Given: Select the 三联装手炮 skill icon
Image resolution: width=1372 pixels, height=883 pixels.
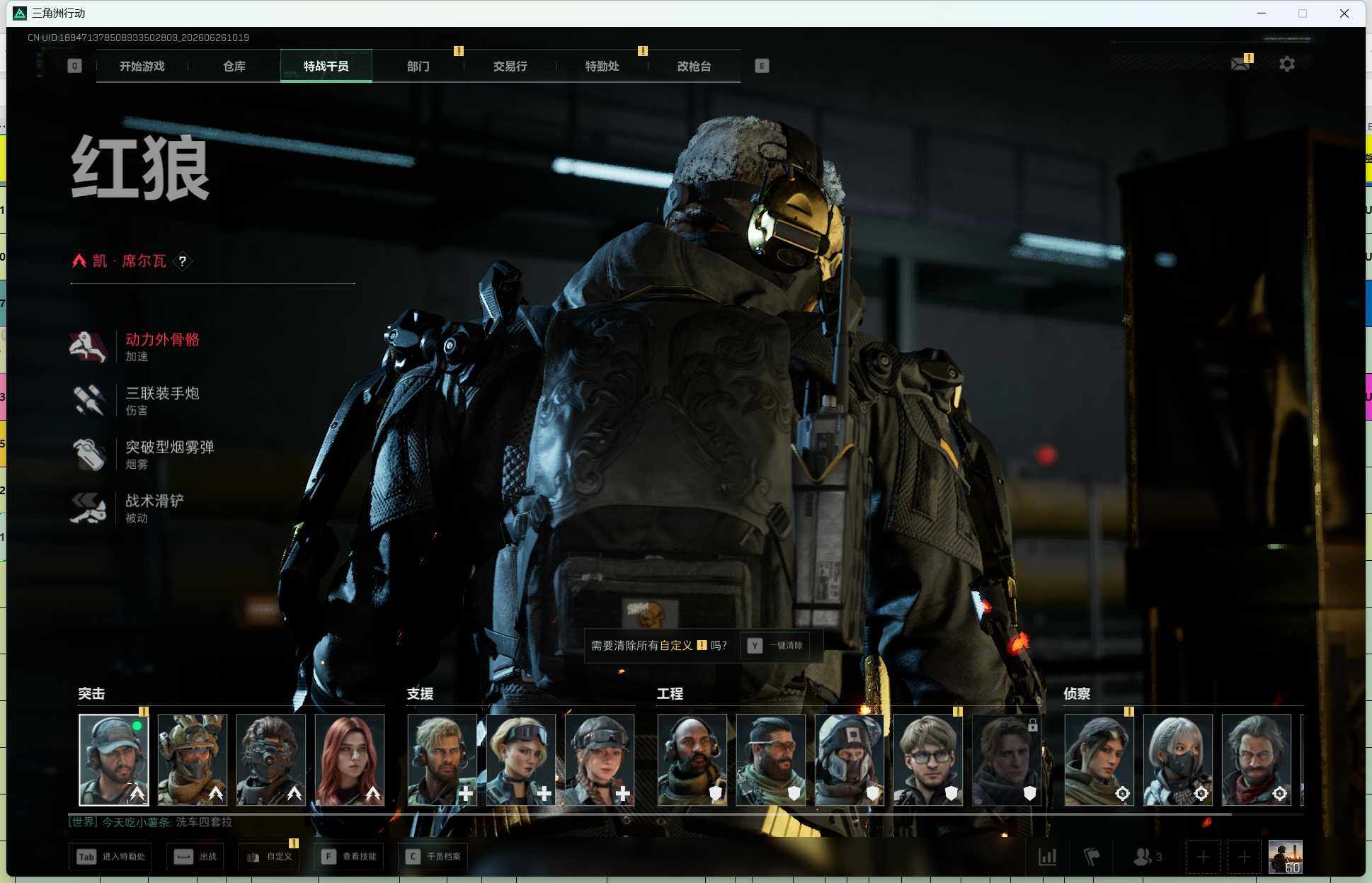Looking at the screenshot, I should (x=88, y=400).
